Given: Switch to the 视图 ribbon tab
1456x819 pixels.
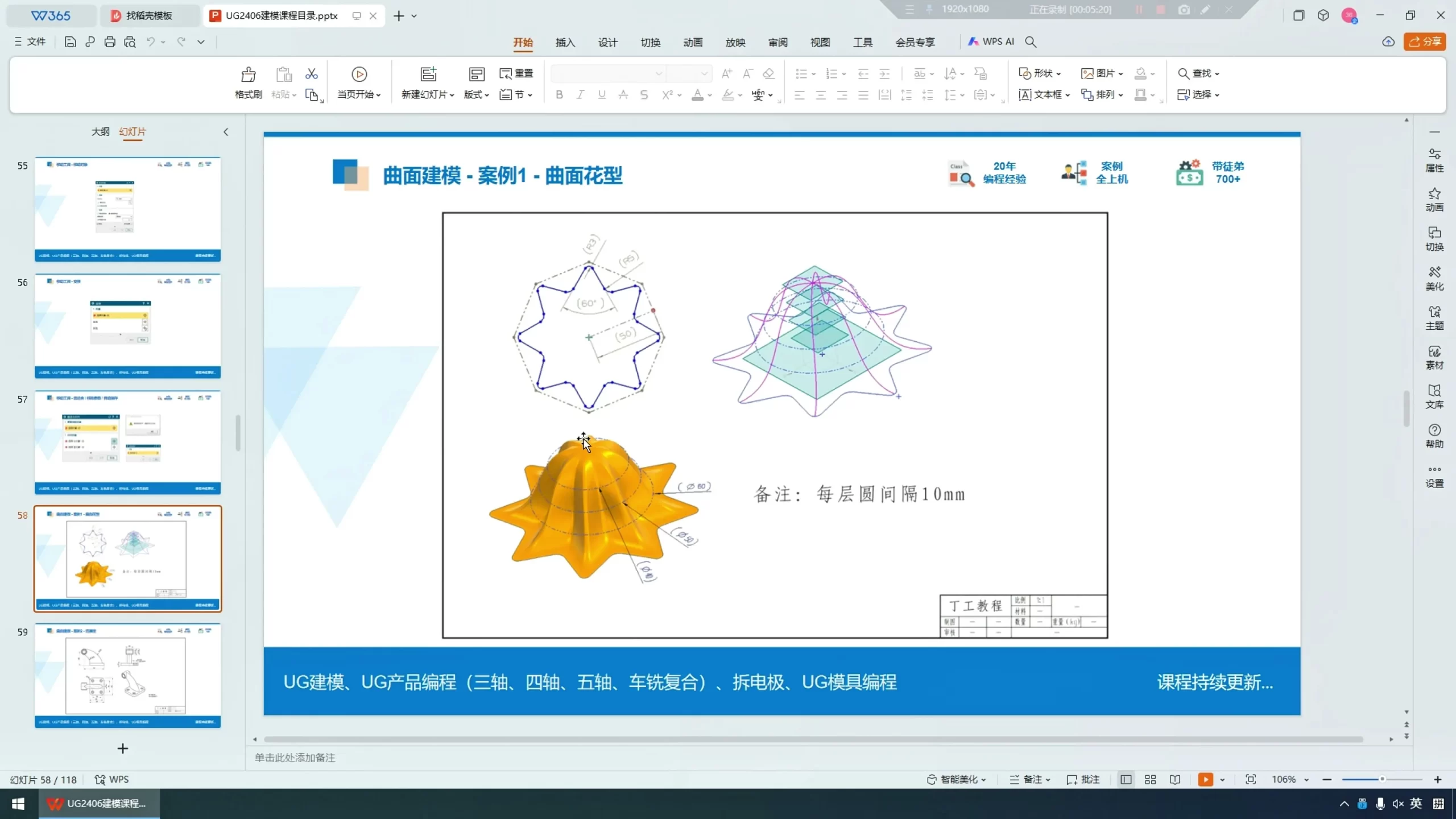Looking at the screenshot, I should click(820, 42).
